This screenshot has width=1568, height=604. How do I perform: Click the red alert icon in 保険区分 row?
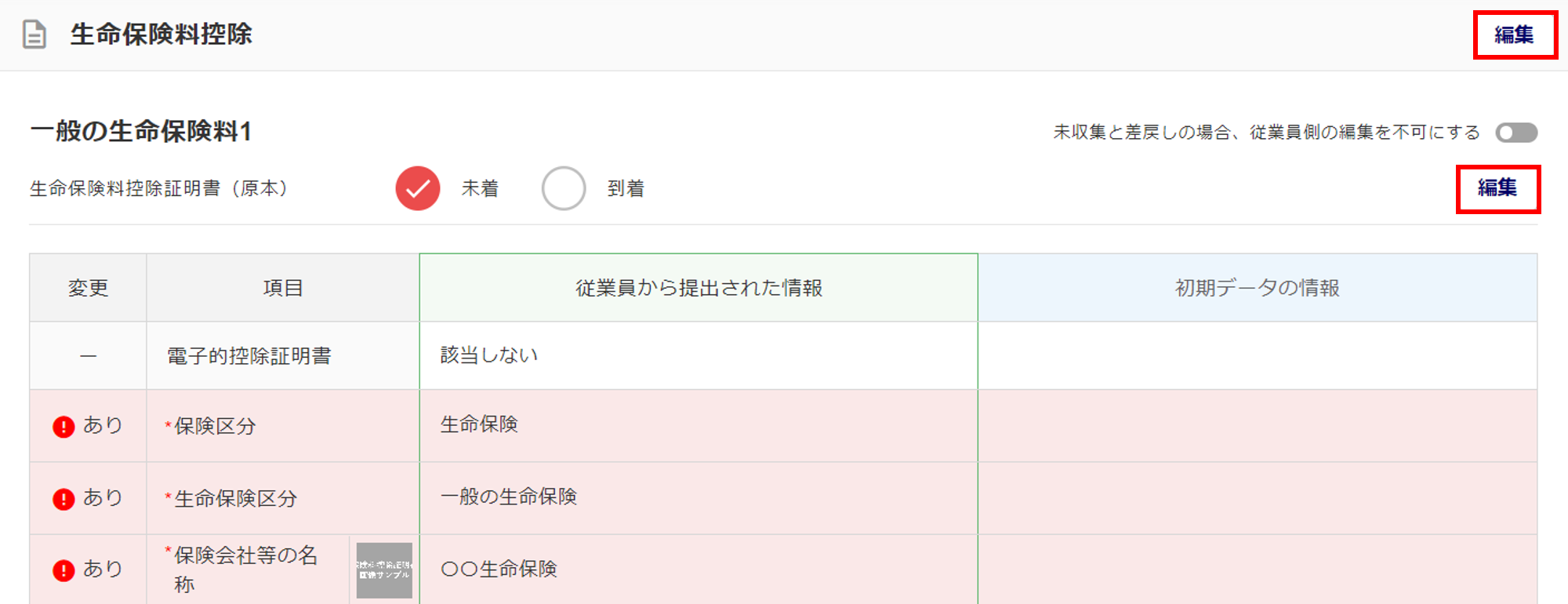coord(64,427)
